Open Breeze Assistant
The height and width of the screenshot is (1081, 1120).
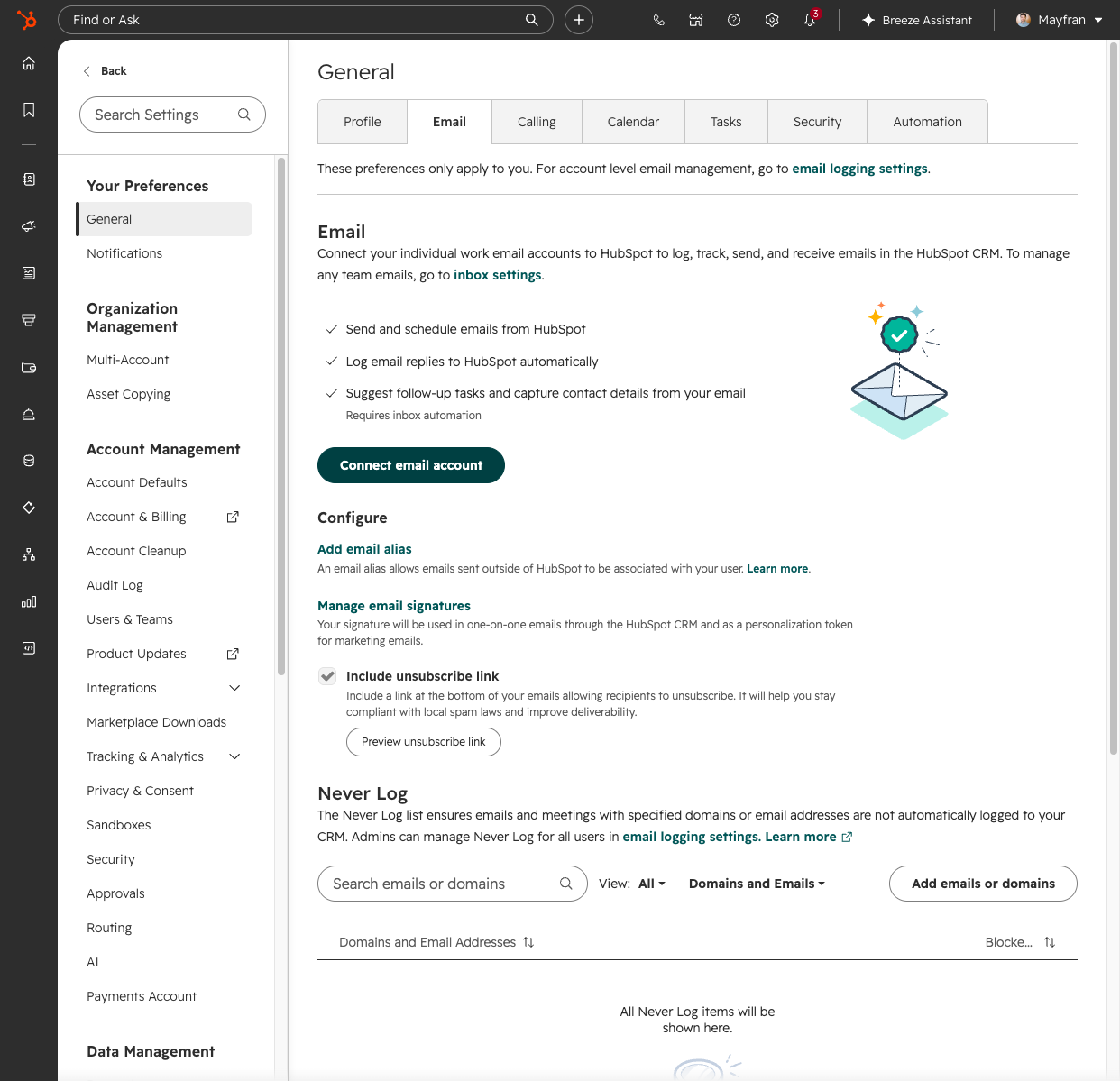point(917,20)
